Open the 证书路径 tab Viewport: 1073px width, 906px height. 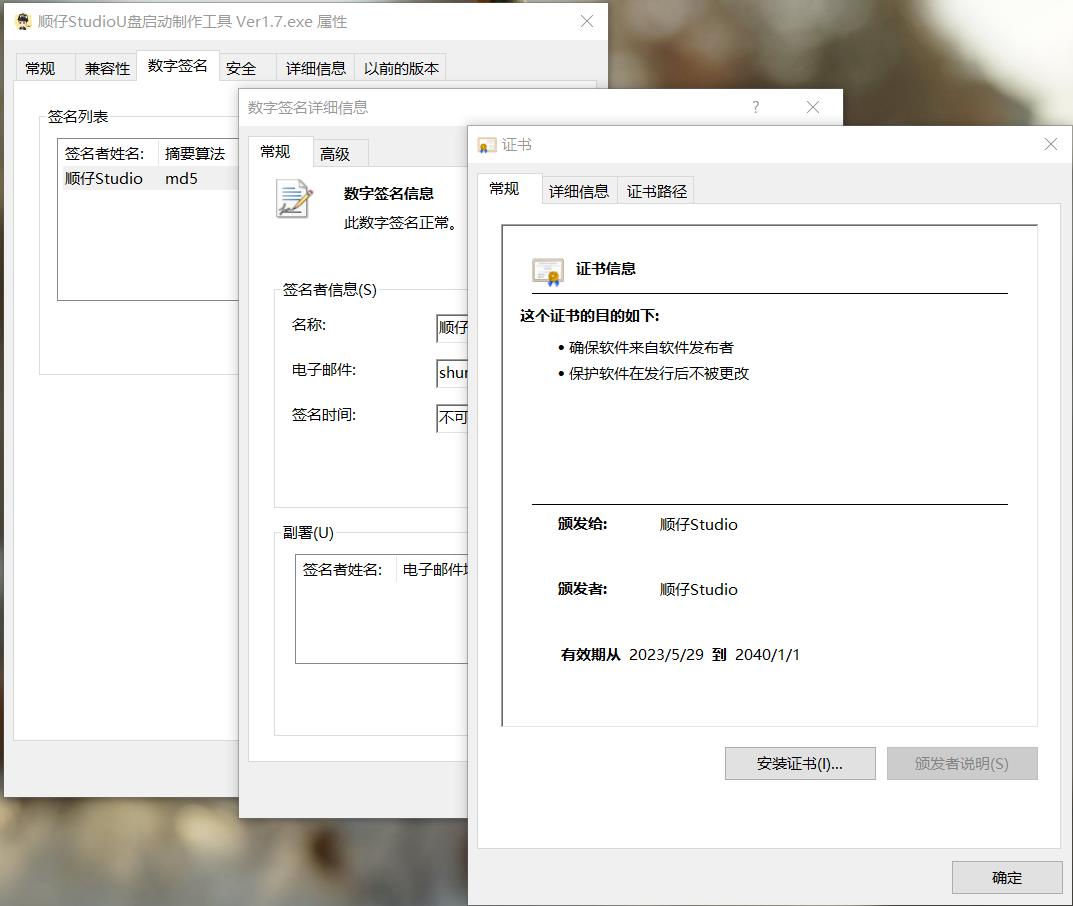pyautogui.click(x=656, y=189)
